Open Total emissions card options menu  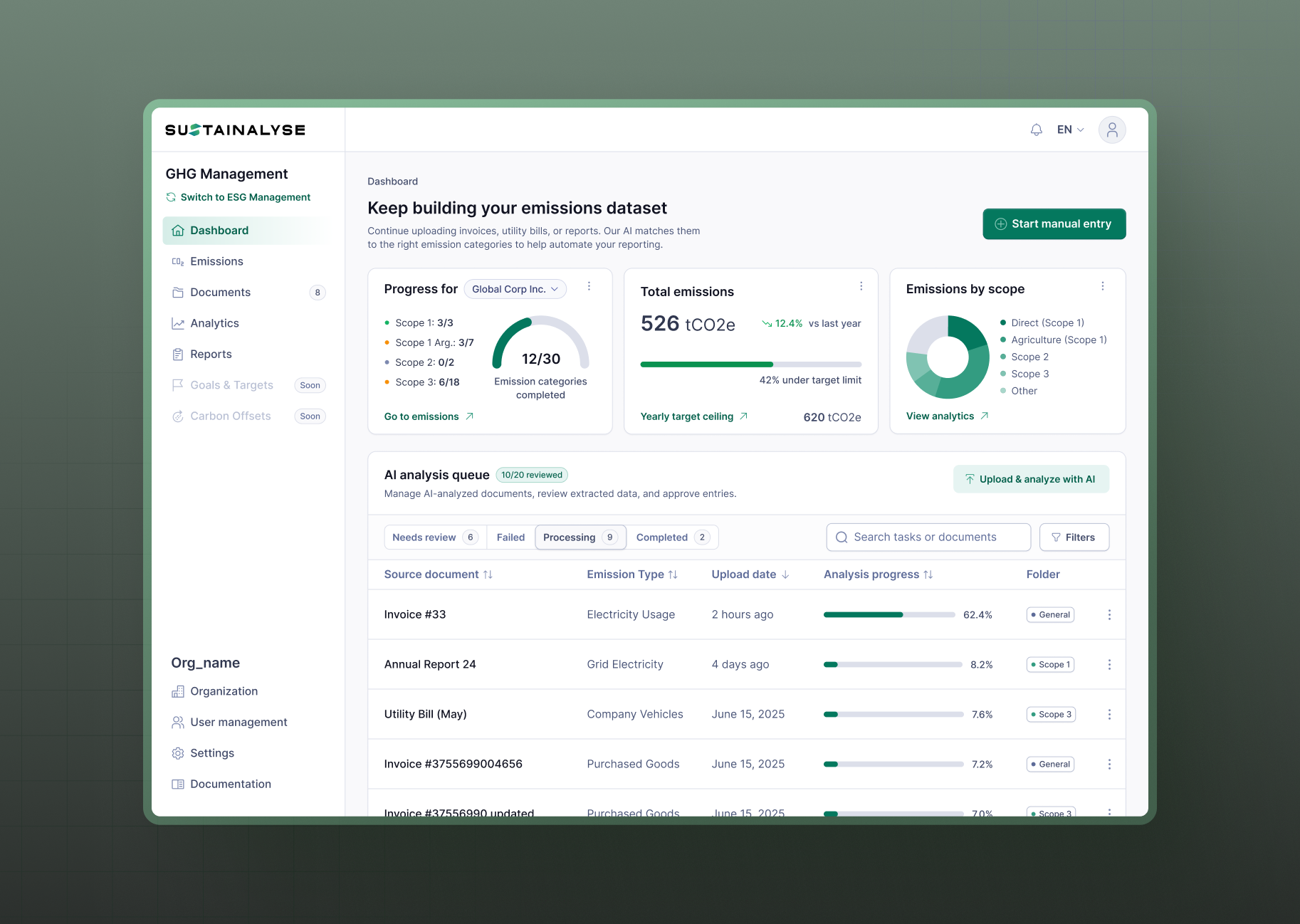861,286
